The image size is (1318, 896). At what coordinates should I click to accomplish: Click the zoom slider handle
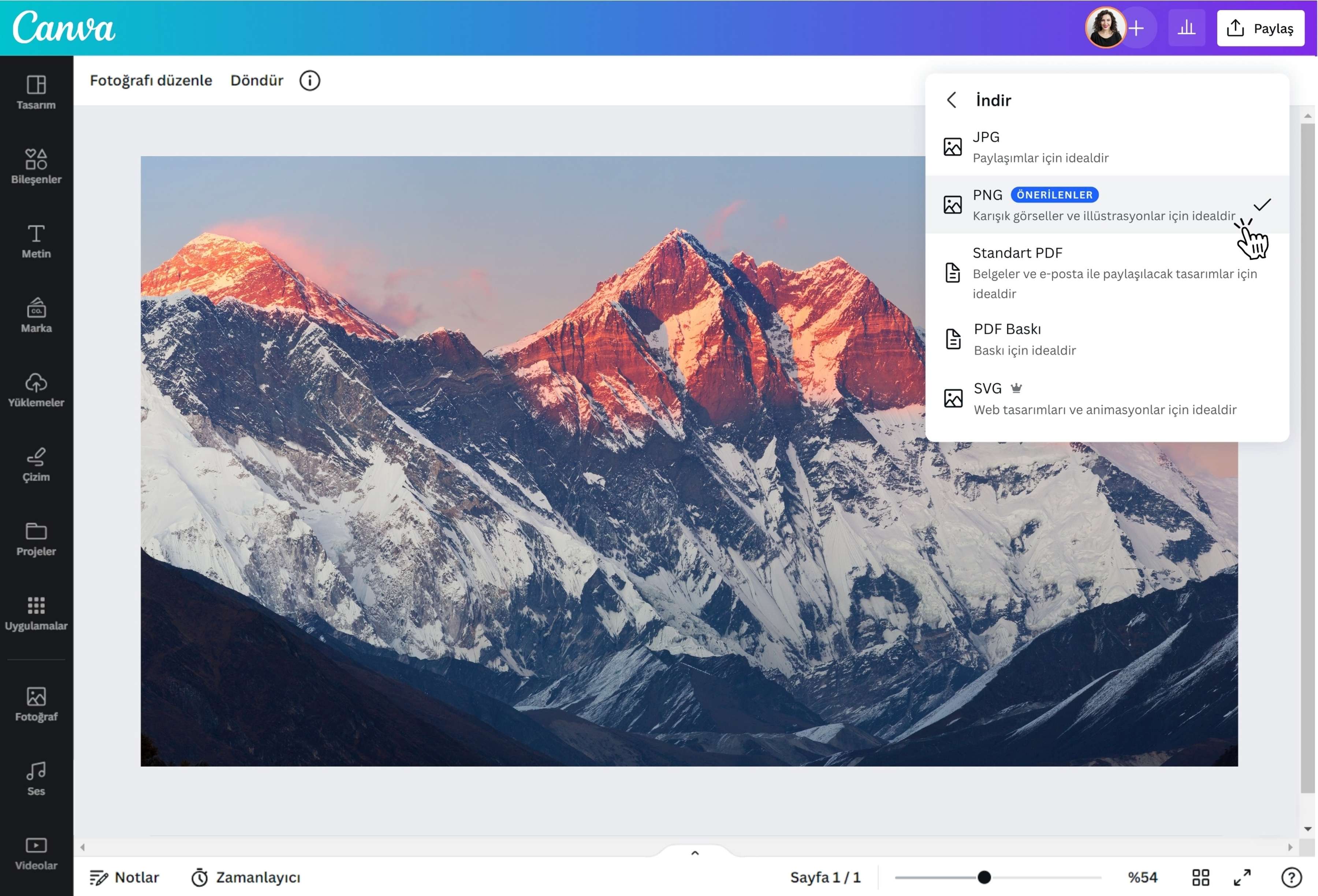[x=984, y=877]
